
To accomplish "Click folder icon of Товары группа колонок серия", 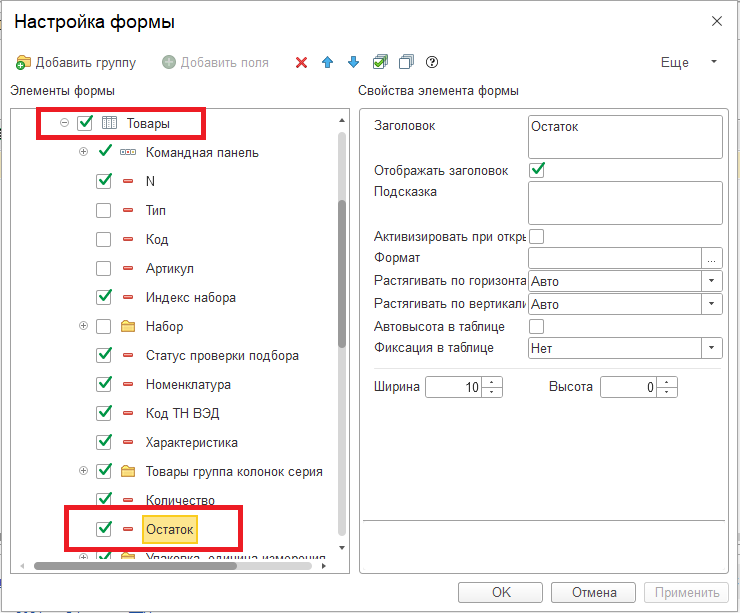I will (x=128, y=471).
